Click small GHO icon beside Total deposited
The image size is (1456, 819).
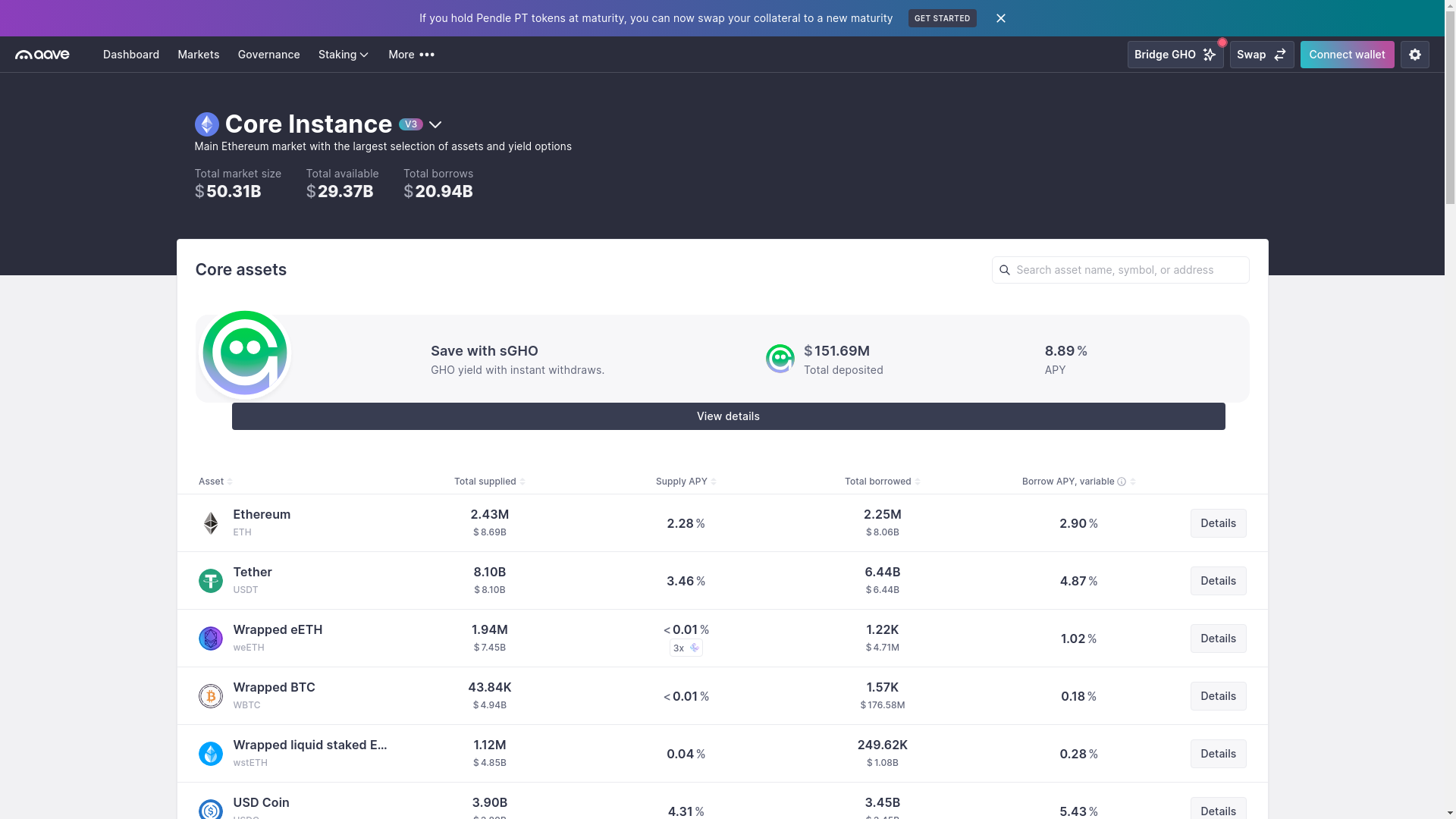point(780,359)
